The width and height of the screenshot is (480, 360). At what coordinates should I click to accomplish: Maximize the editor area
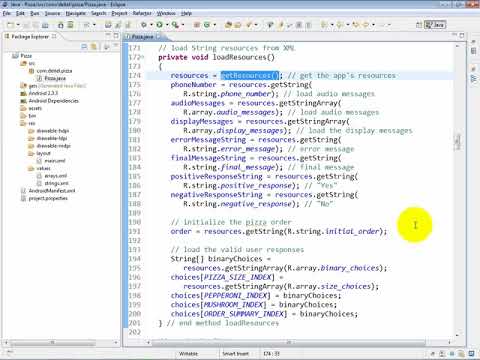[462, 35]
